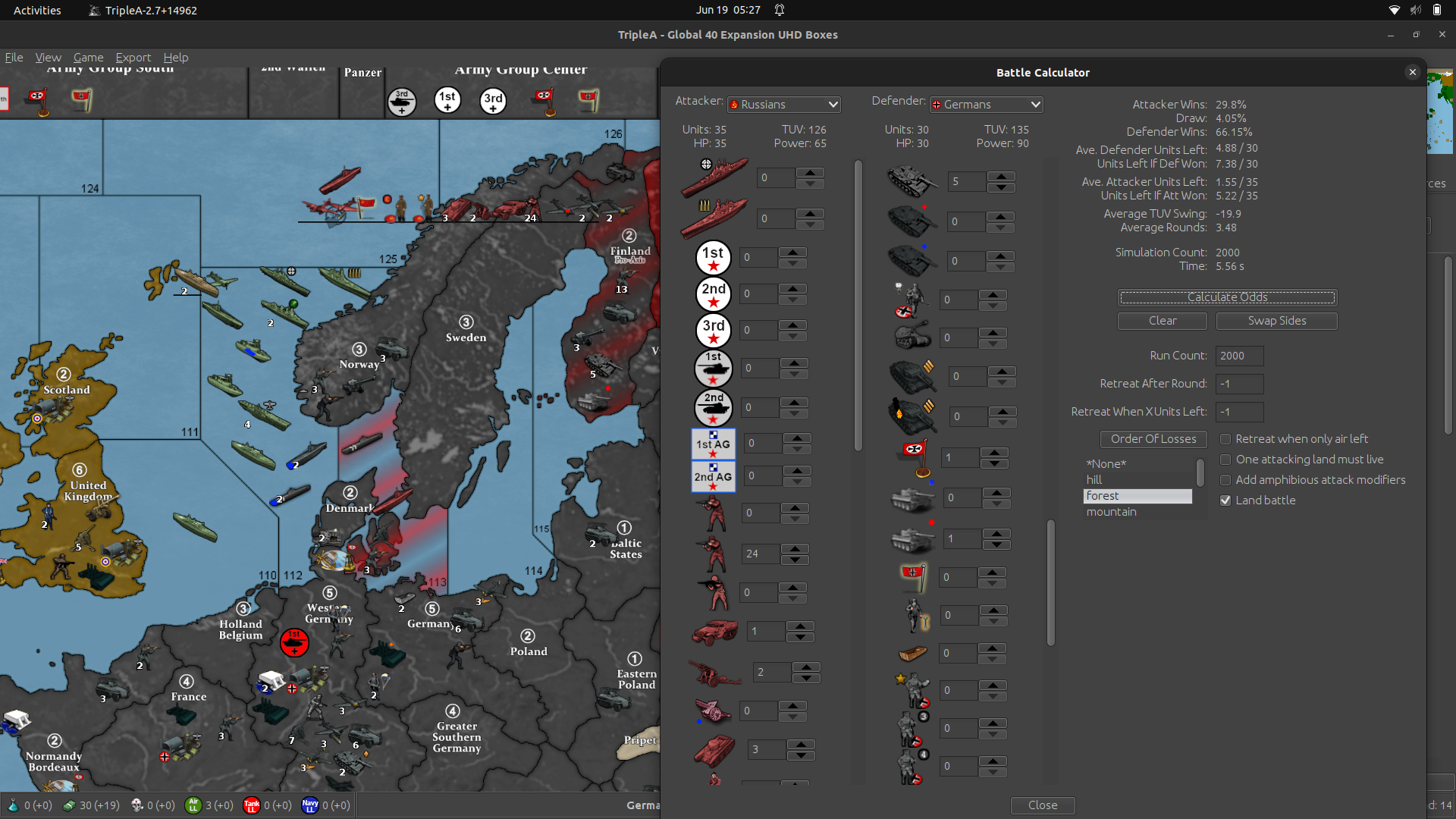The image size is (1456, 819).
Task: Click the 1st tank army round icon
Action: 713,369
